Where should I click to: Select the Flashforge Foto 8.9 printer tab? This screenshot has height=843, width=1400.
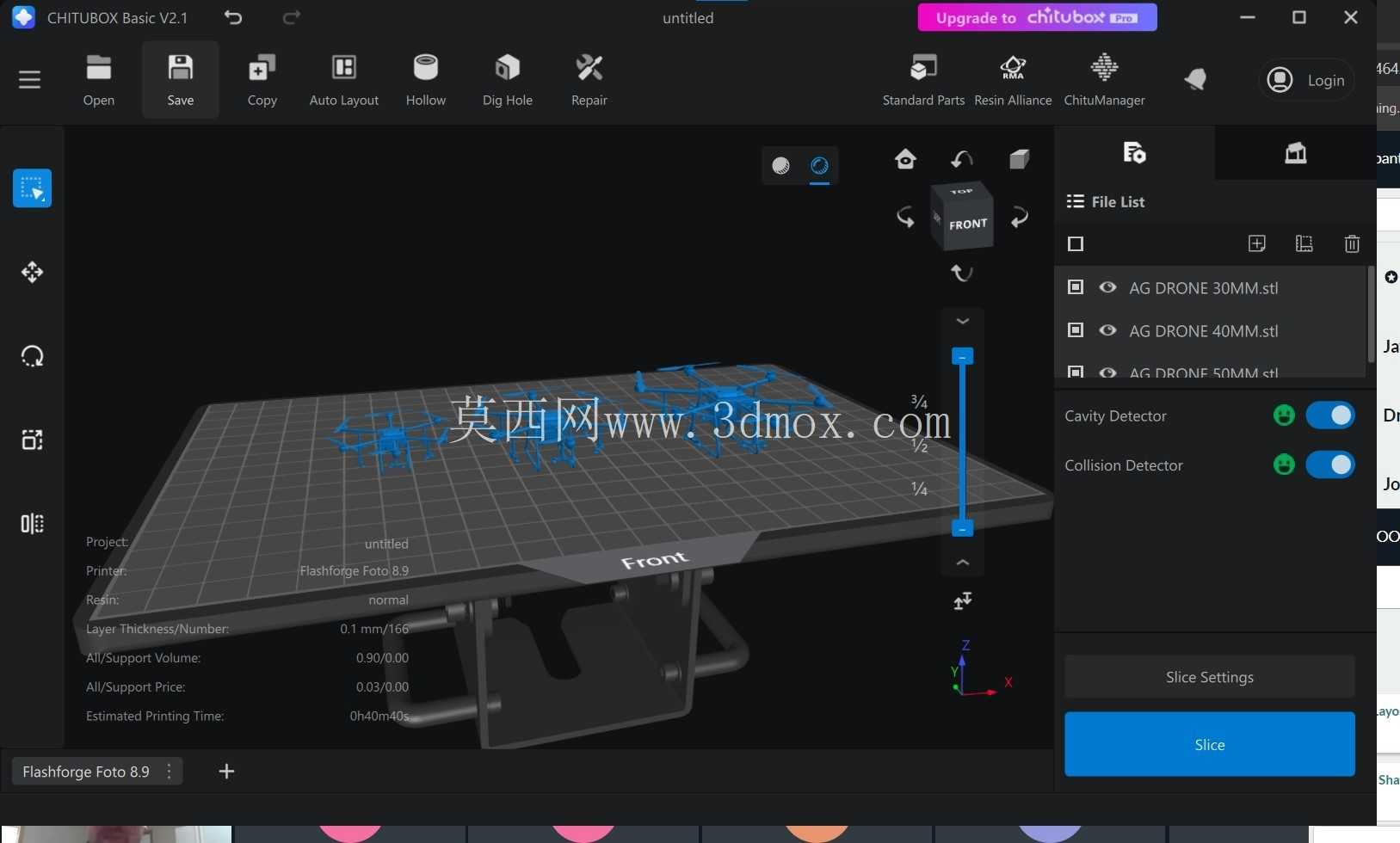pyautogui.click(x=86, y=772)
